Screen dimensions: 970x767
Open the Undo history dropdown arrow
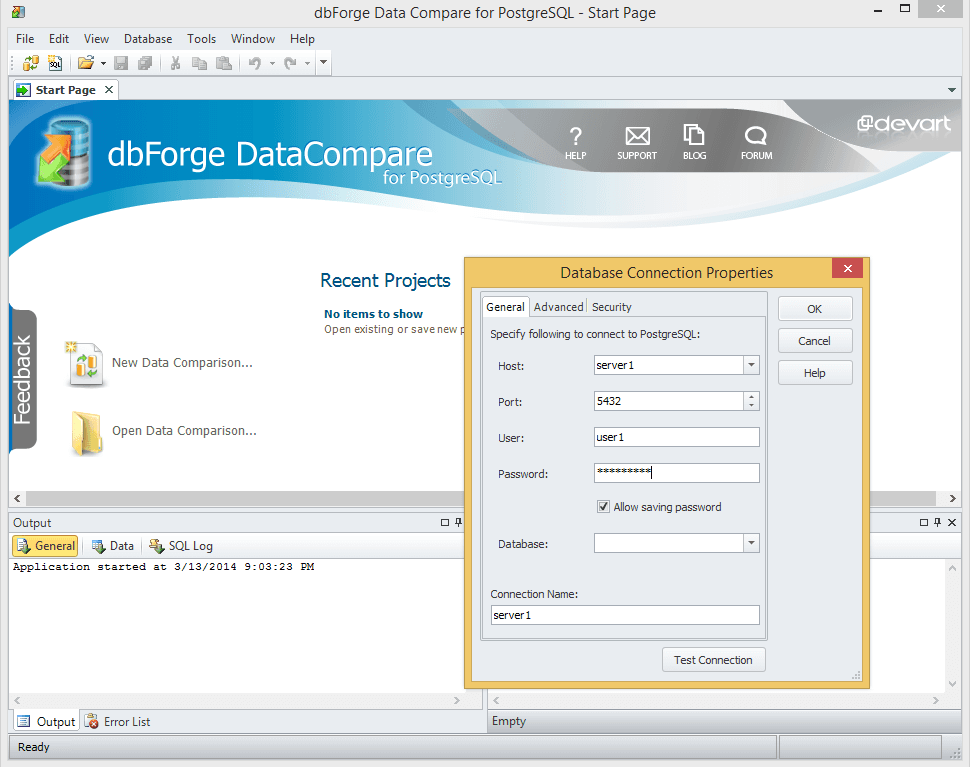tap(272, 63)
